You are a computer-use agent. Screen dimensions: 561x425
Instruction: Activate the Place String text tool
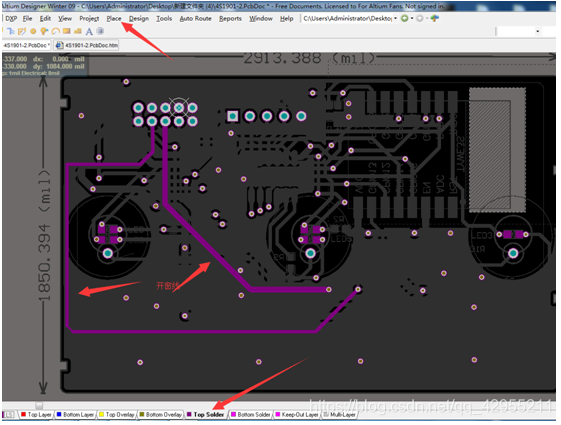click(89, 31)
